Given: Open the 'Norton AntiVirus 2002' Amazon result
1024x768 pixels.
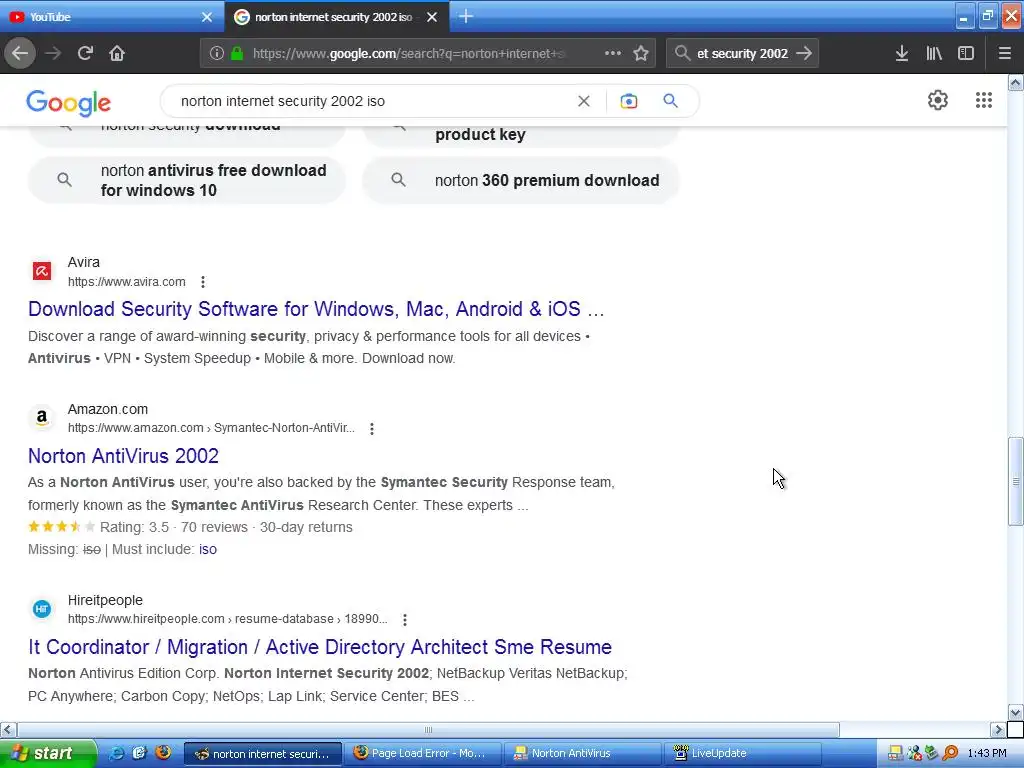Looking at the screenshot, I should pyautogui.click(x=123, y=456).
